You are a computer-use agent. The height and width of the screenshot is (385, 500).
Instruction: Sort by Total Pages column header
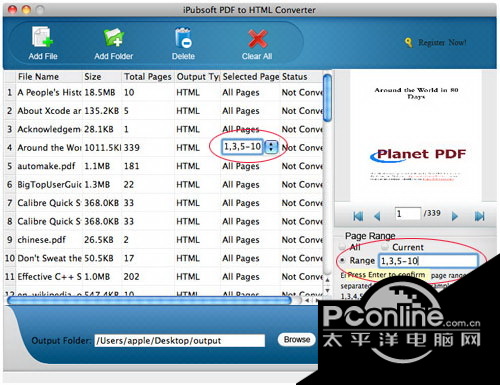point(148,77)
